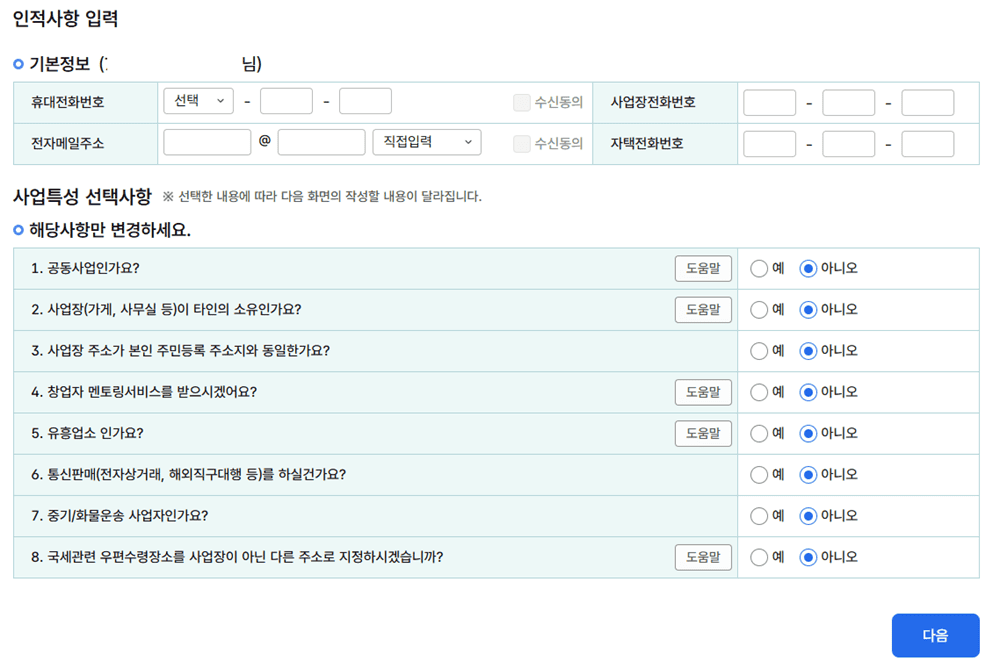The height and width of the screenshot is (668, 1000).
Task: Click the 휴대전화번호 label
Action: pos(68,102)
